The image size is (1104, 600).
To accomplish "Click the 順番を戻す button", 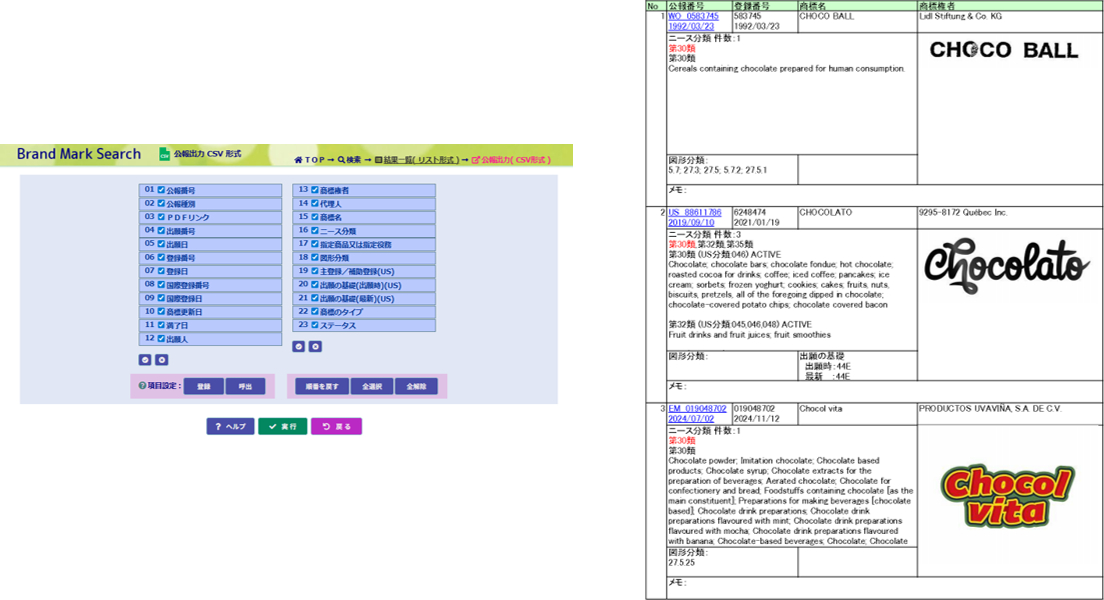I will (x=322, y=387).
